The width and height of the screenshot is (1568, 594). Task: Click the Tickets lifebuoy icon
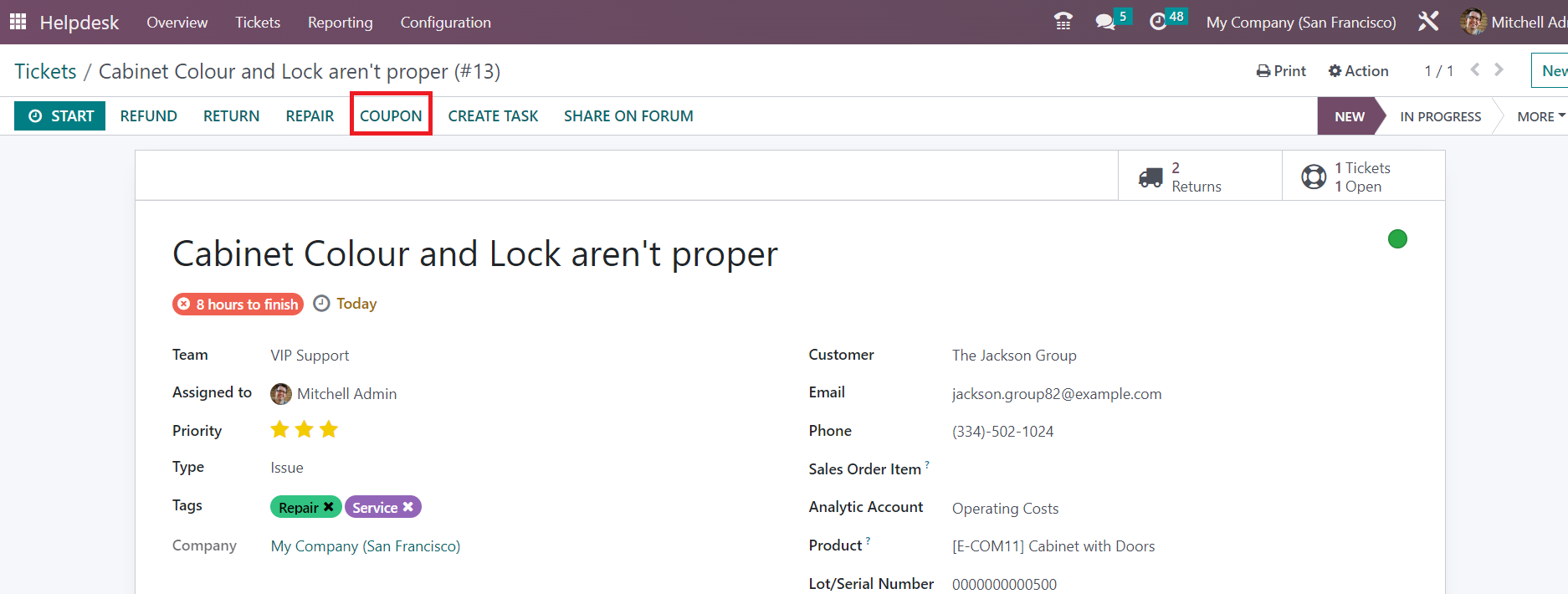pos(1314,177)
